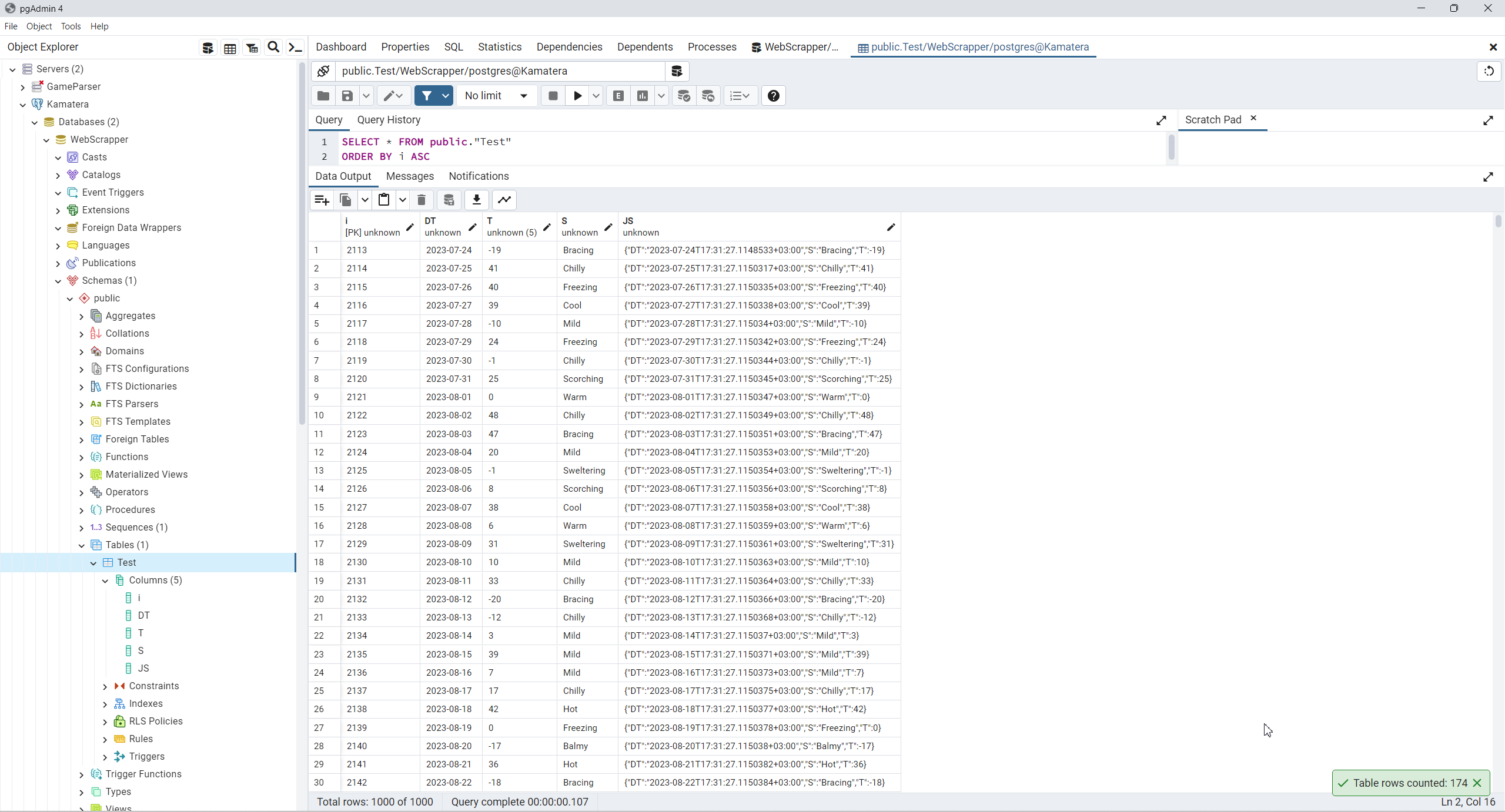Click the download results as CSV icon
Image resolution: width=1505 pixels, height=812 pixels.
(476, 200)
